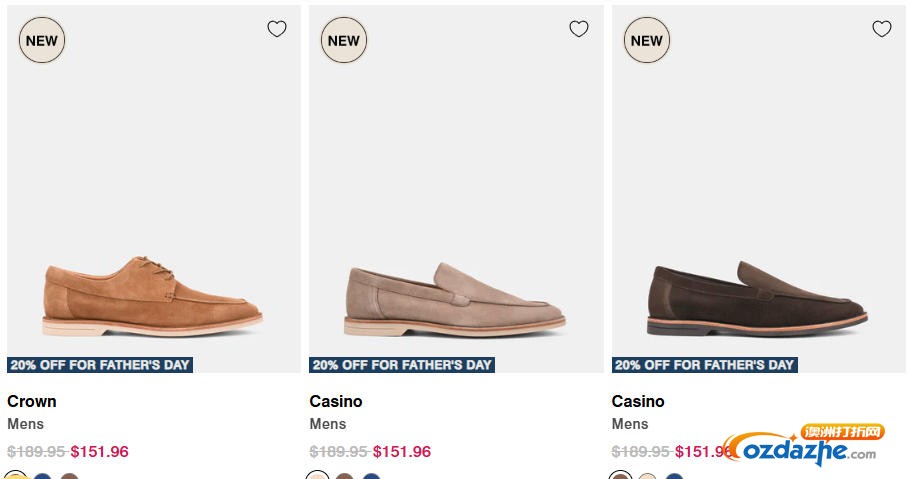Favorite the dark brown Casino loafer
Viewport: 907px width, 479px height.
[882, 29]
